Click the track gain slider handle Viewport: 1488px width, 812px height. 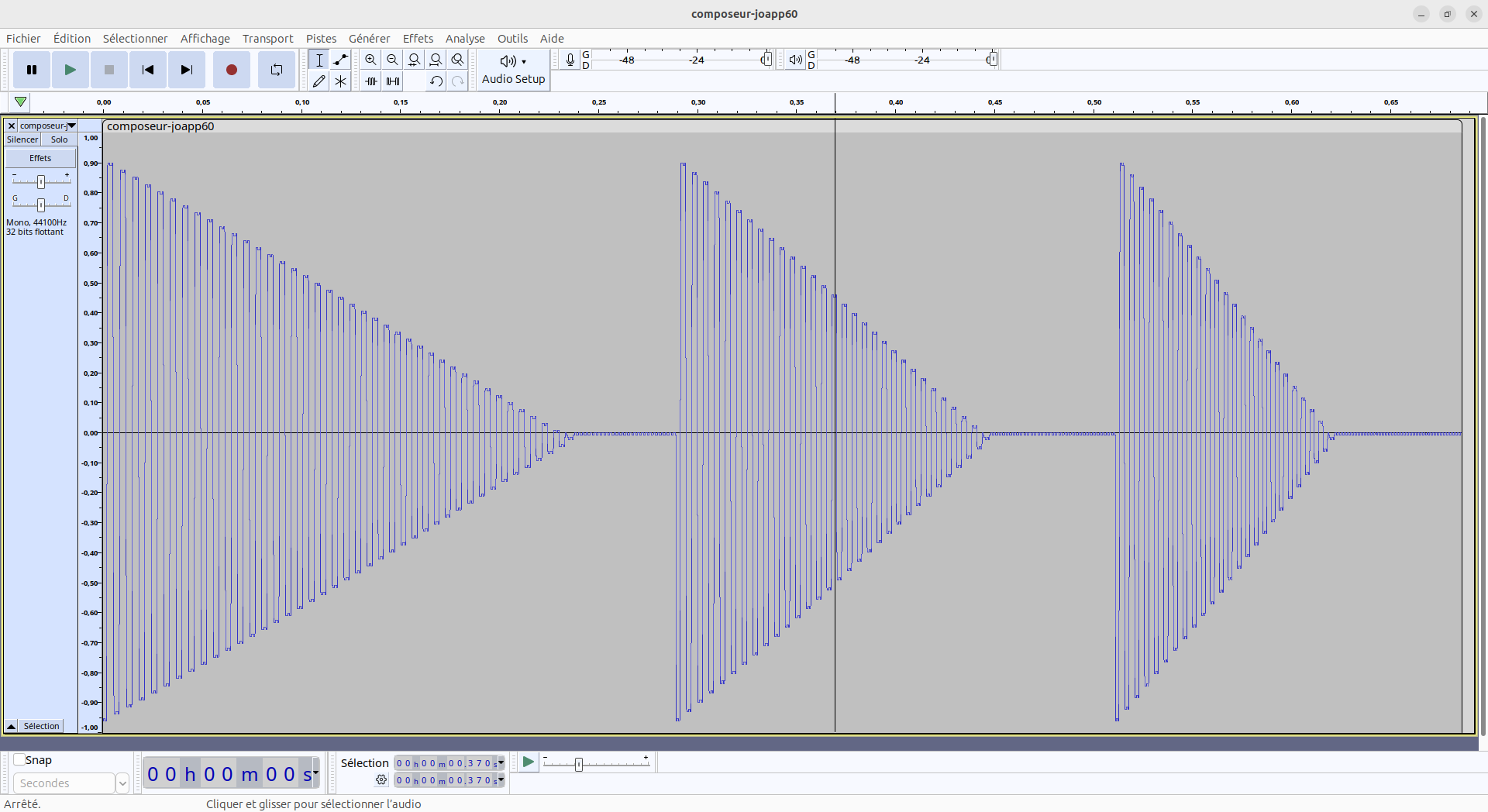point(41,181)
